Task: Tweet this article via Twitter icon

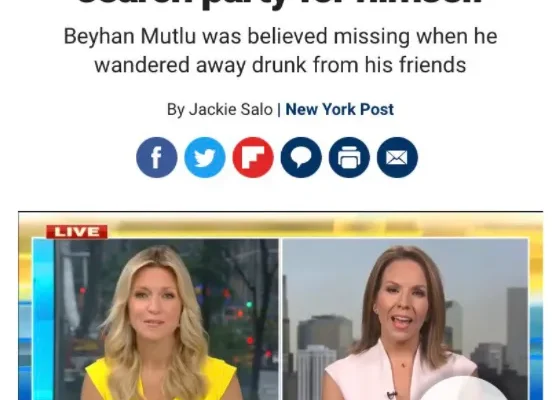Action: [205, 157]
